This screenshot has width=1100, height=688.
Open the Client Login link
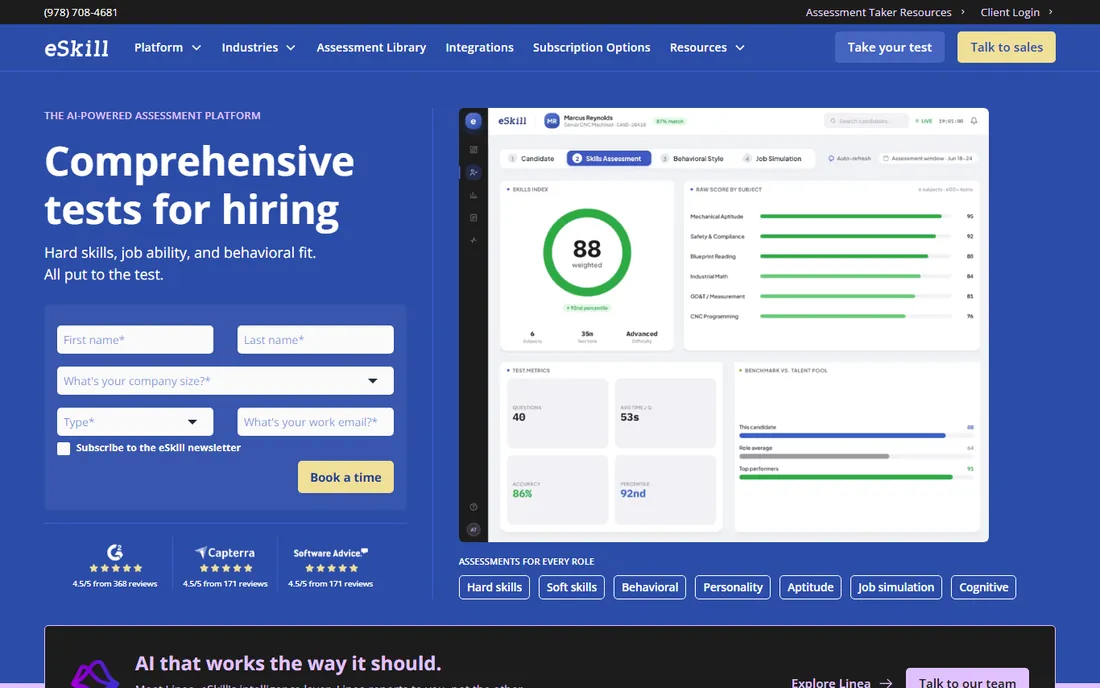(1010, 12)
